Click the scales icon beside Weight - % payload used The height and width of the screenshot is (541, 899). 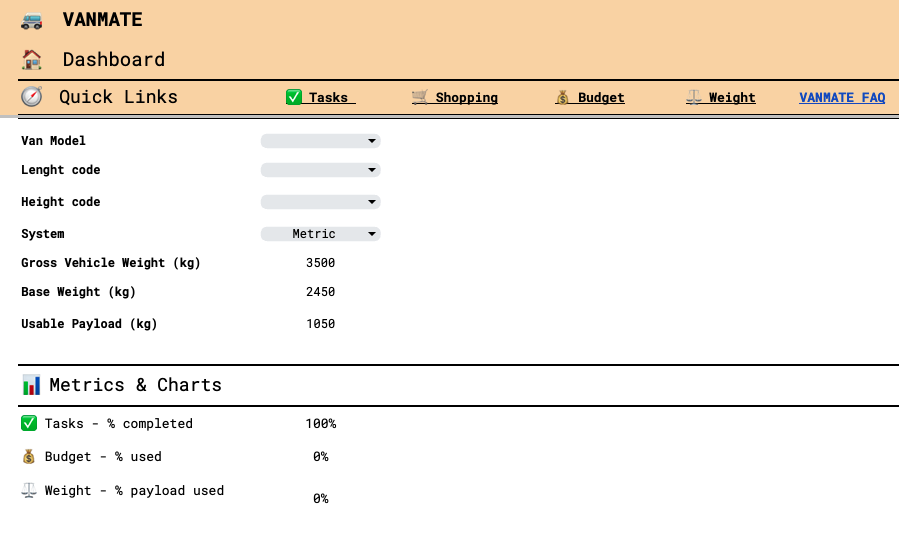pos(29,491)
